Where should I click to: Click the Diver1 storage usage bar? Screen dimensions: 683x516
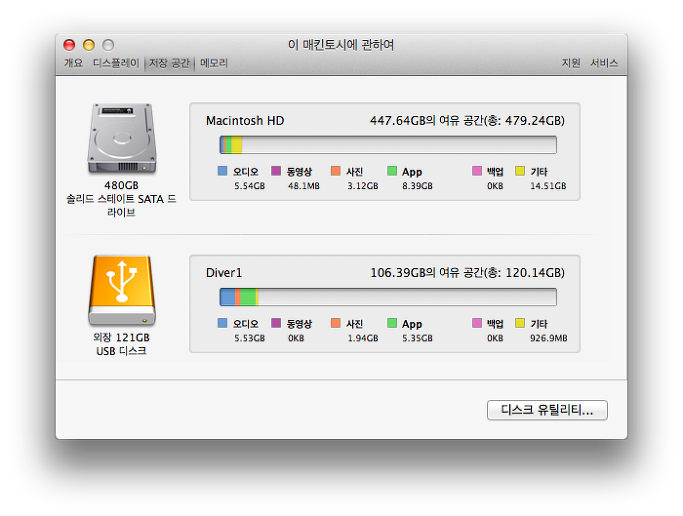click(x=387, y=297)
